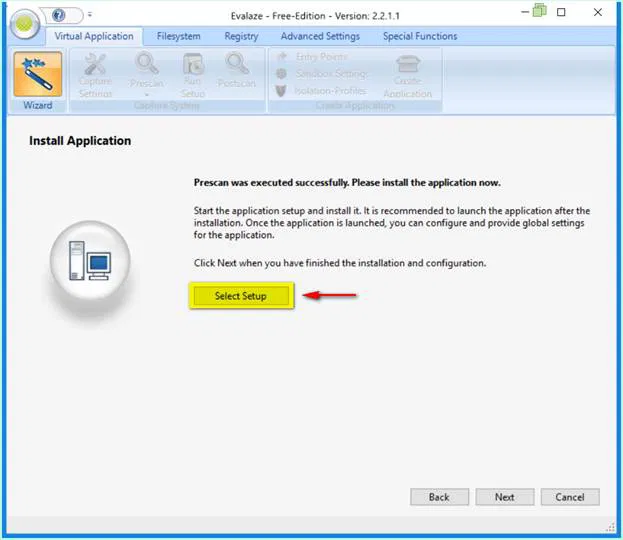This screenshot has width=623, height=540.
Task: Switch to the Filesystem tab
Action: point(178,36)
